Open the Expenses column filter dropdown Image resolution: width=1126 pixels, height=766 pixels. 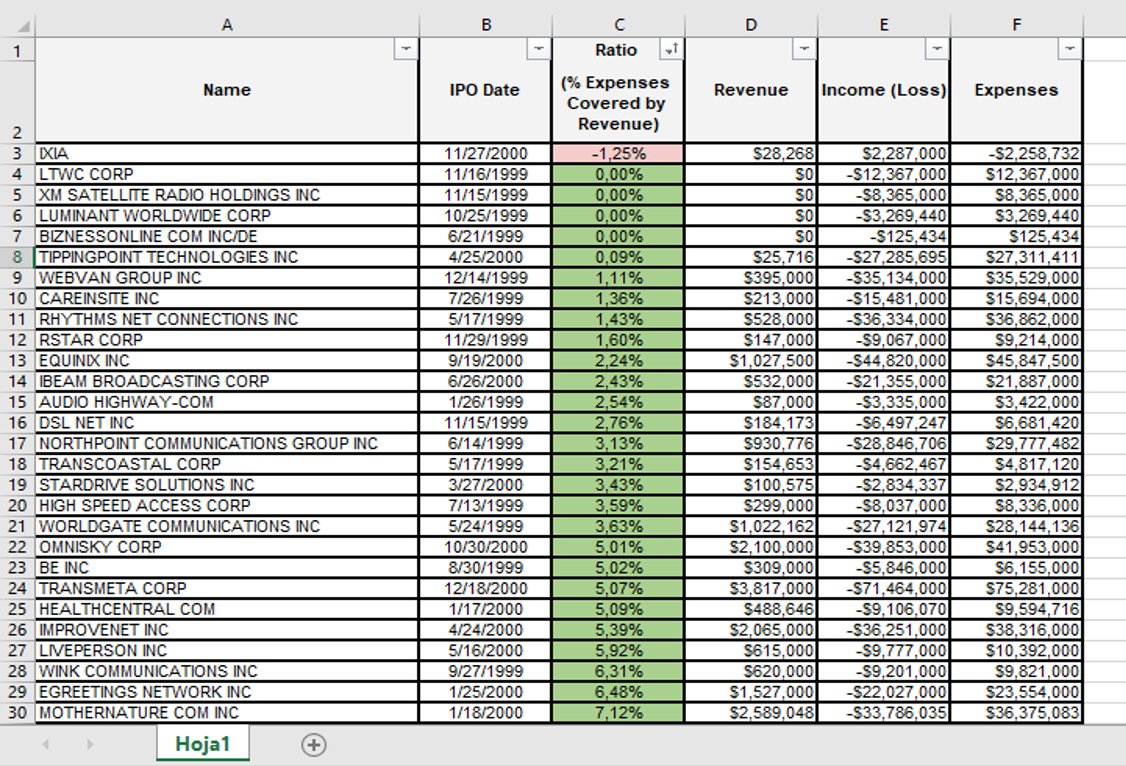(x=1070, y=49)
